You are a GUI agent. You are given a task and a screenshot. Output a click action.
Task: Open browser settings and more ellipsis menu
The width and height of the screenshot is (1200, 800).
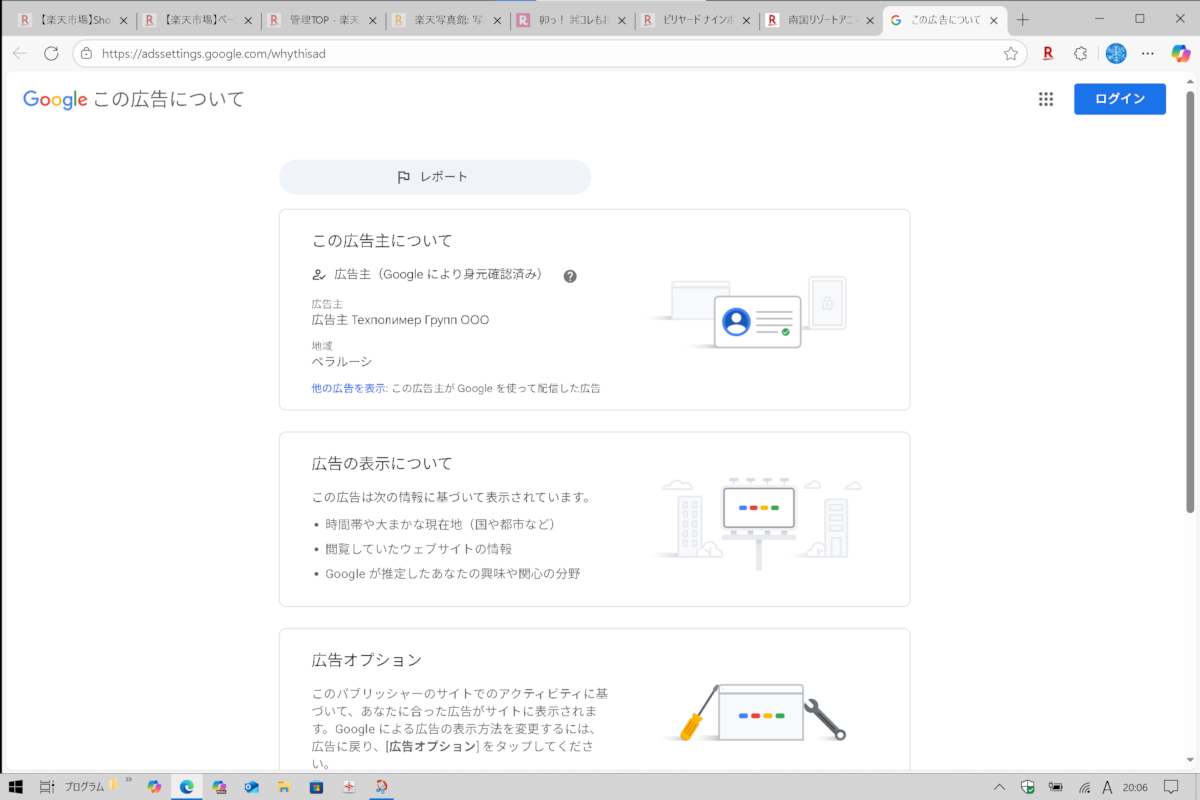[x=1147, y=54]
